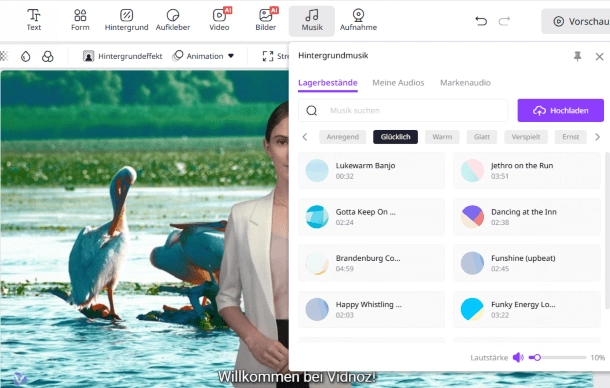Select the Anregend mood tag
The image size is (610, 388).
pos(343,137)
